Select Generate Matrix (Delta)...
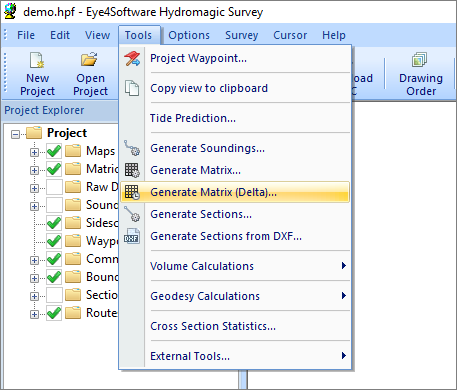The image size is (457, 390). [235, 192]
